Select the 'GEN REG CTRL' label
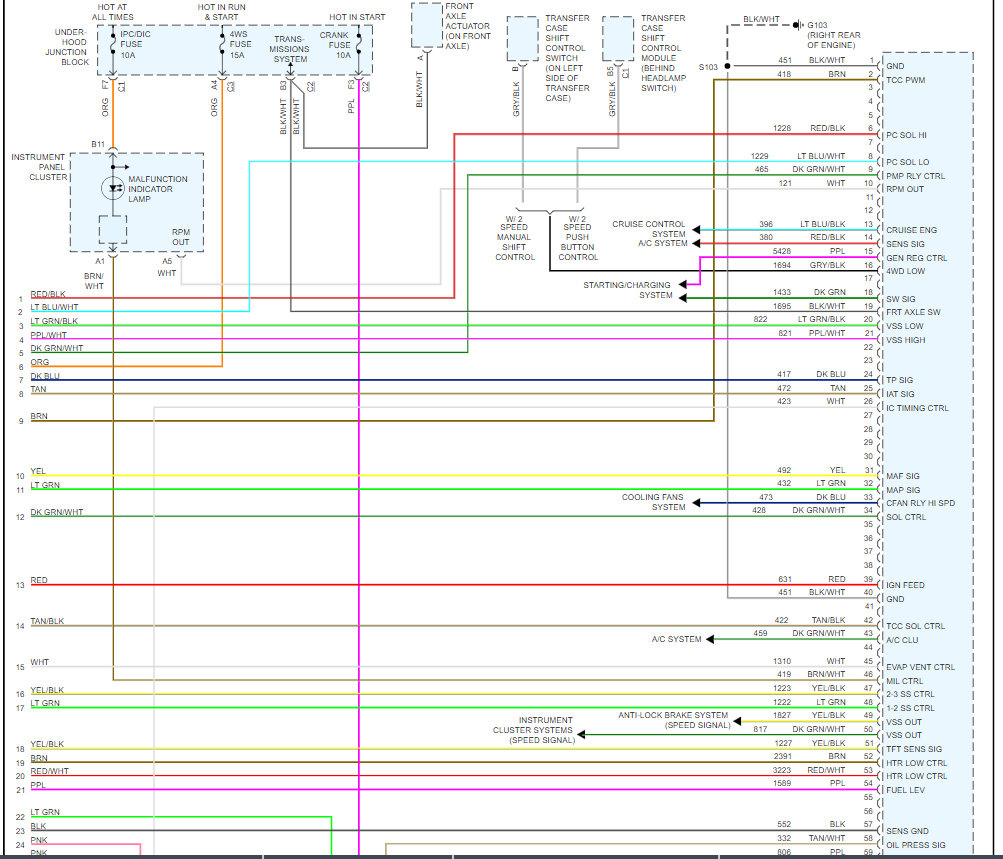The image size is (1003, 859). (916, 258)
